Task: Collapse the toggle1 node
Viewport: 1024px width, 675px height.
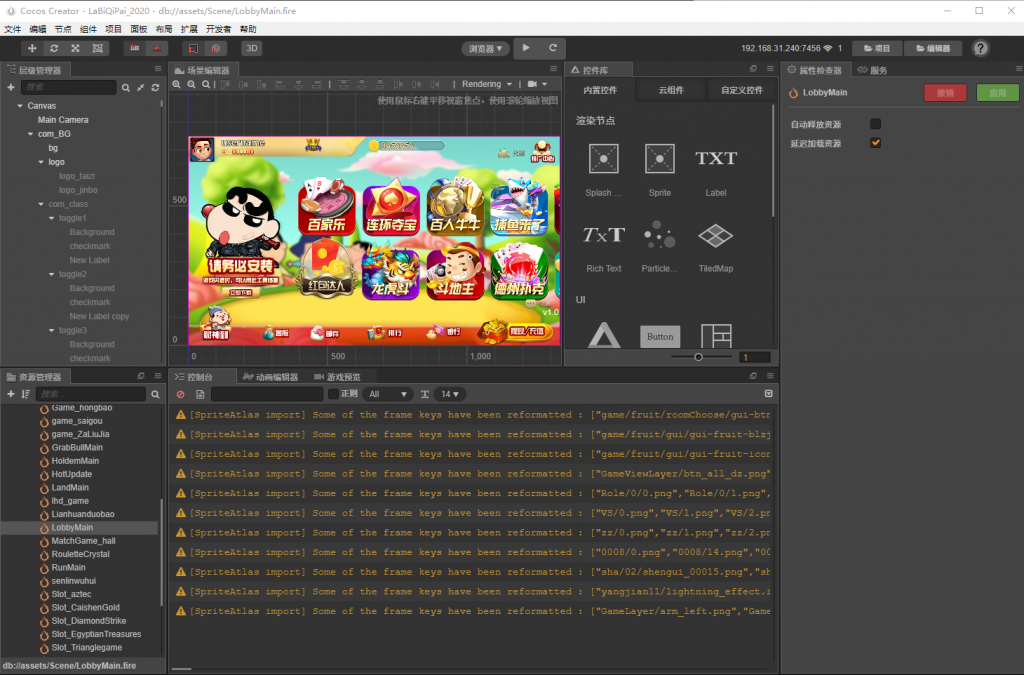Action: click(51, 218)
